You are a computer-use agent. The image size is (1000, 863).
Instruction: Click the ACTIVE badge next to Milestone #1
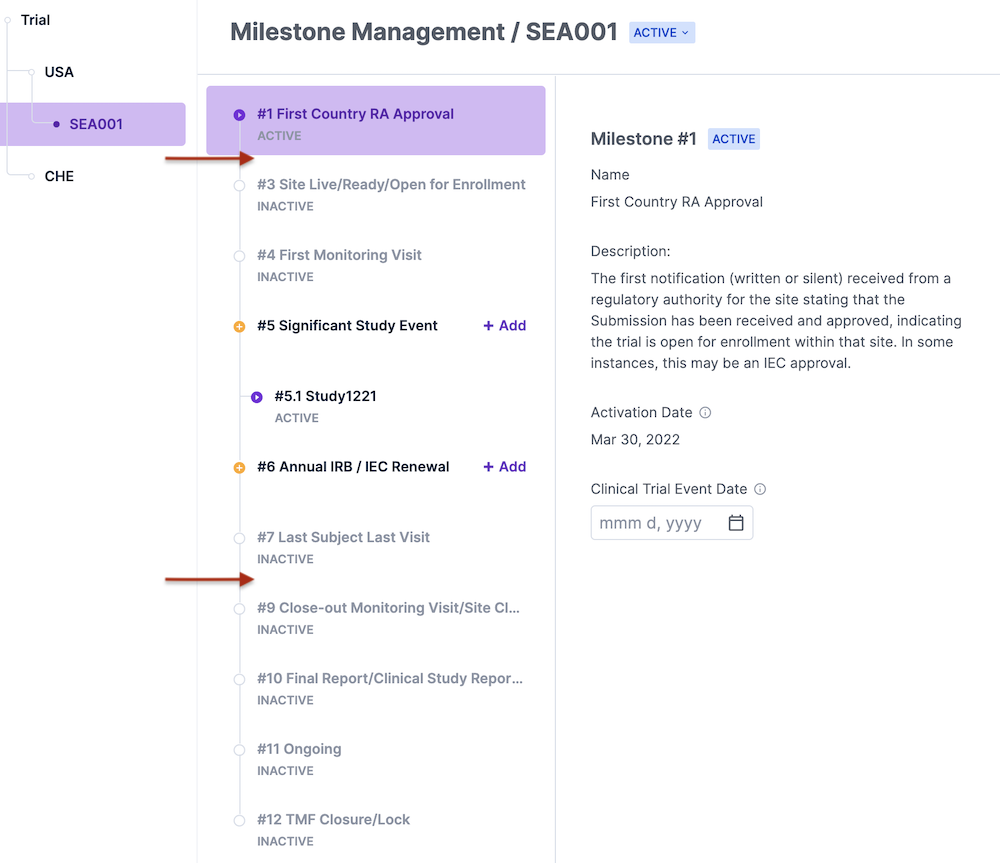[733, 139]
